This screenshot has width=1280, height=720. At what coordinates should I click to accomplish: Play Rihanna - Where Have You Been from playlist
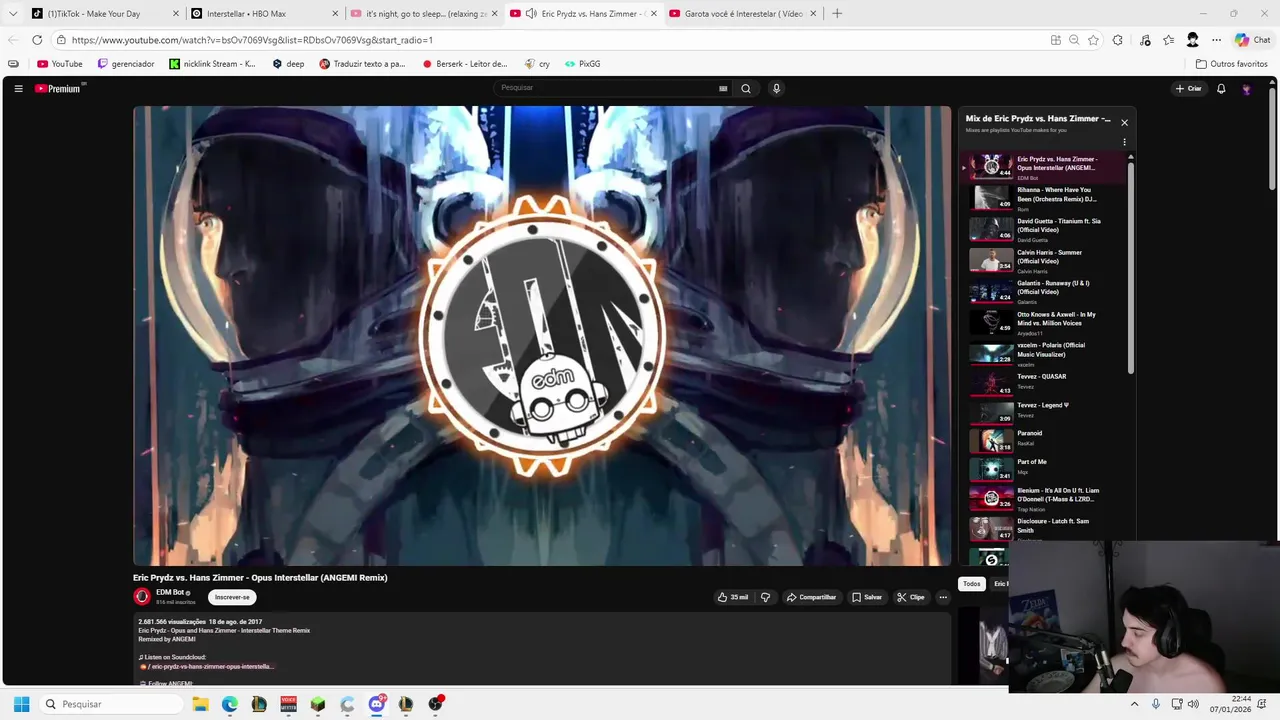[1045, 197]
